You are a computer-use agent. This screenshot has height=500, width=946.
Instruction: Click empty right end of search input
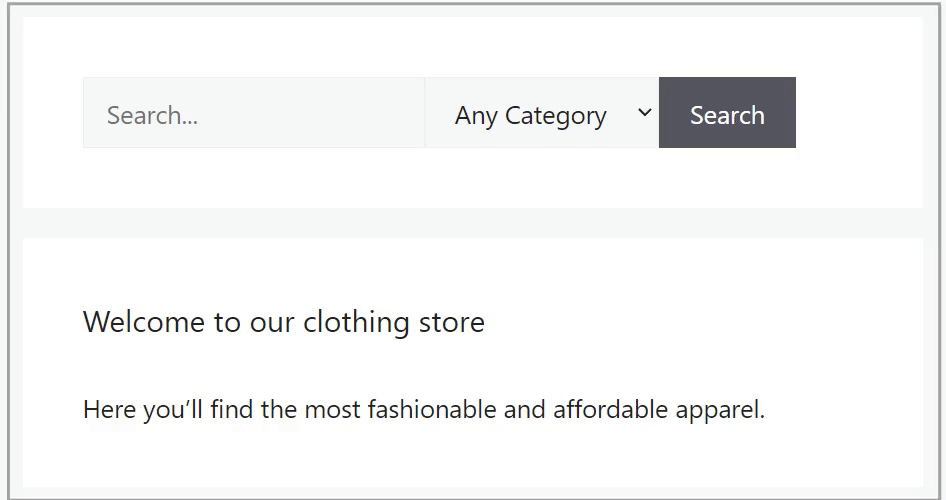(380, 113)
